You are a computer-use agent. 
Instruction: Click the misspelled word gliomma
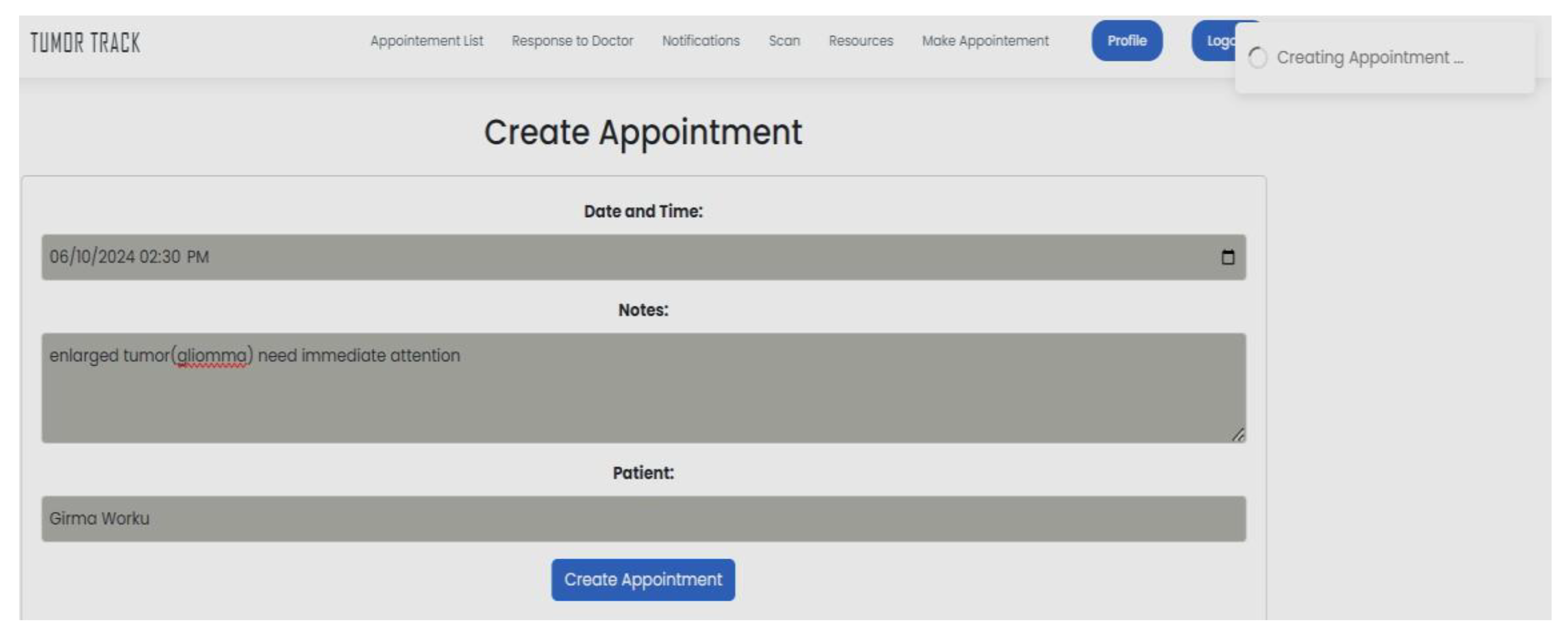pos(212,356)
